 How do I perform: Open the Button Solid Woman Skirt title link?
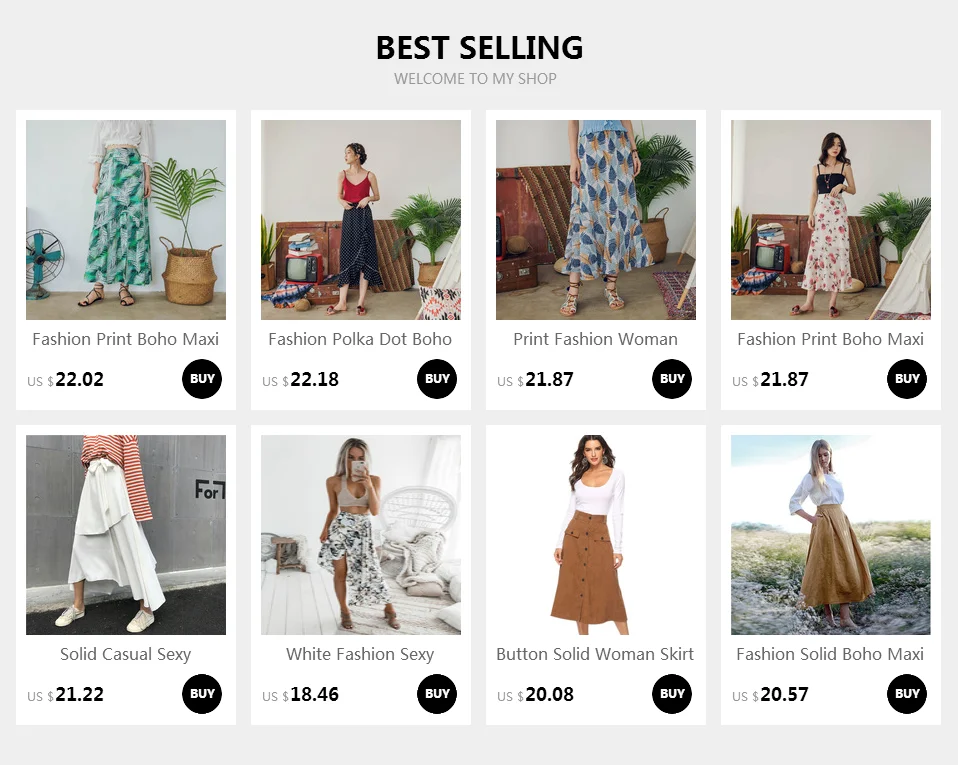pos(595,654)
